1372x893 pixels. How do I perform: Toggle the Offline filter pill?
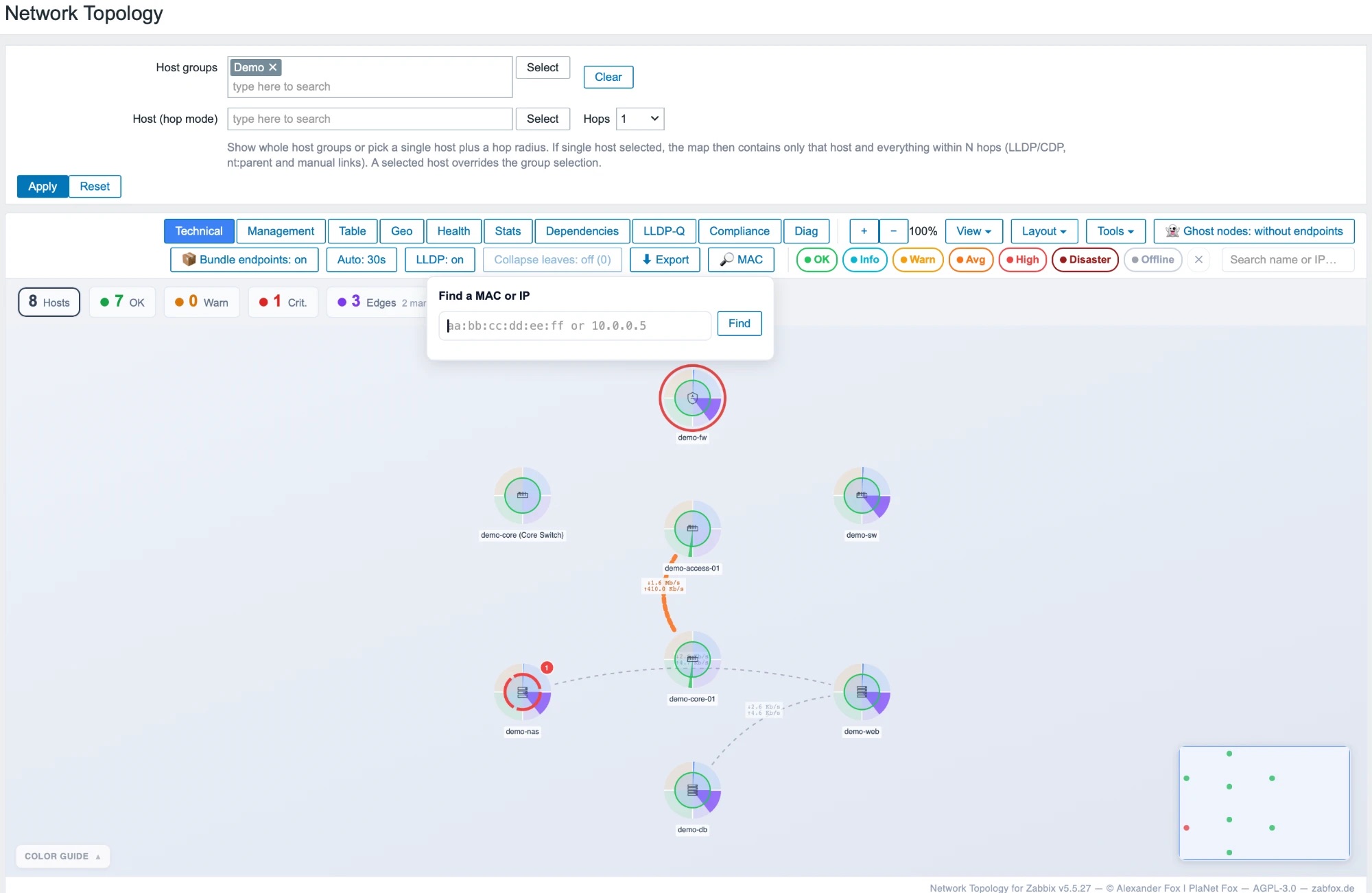[x=1152, y=260]
